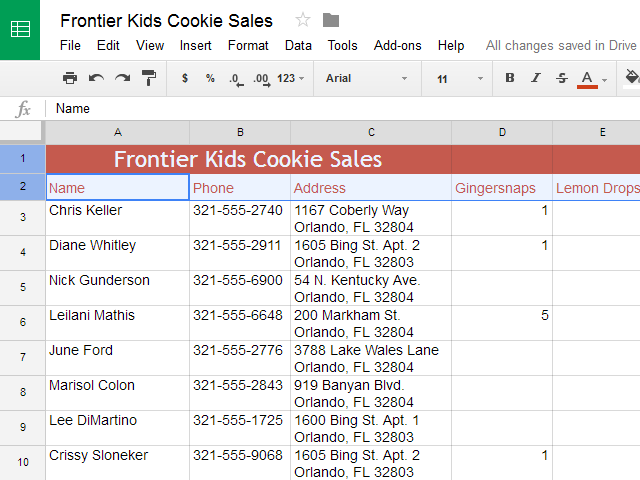Screen dimensions: 640x480
Task: Open the Sheets home icon
Action: click(x=20, y=29)
